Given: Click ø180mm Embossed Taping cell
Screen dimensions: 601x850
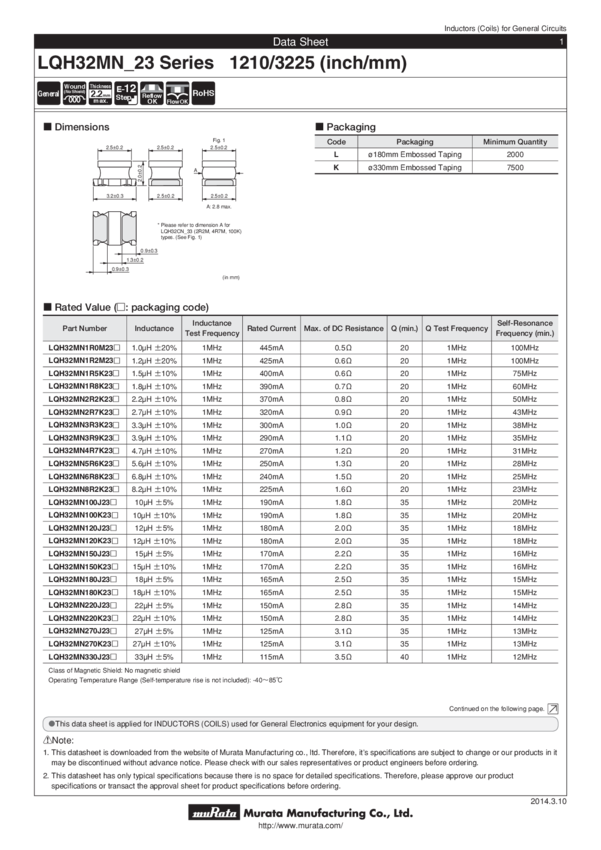Looking at the screenshot, I should pyautogui.click(x=415, y=154).
